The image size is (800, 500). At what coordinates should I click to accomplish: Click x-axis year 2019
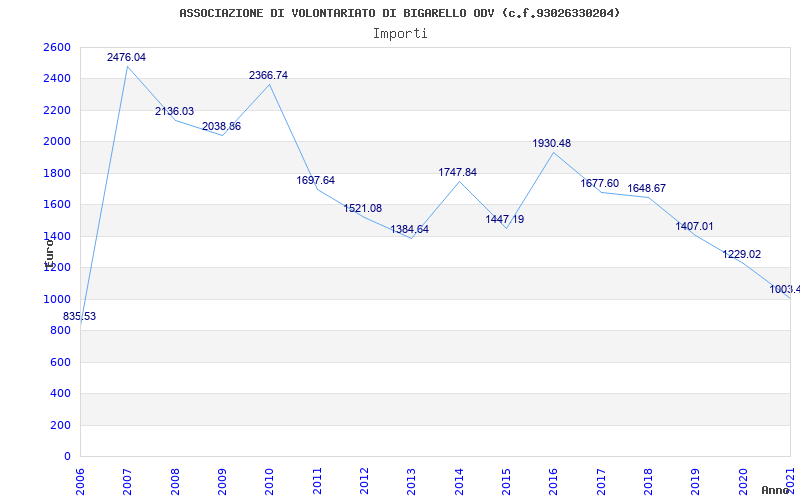[696, 481]
